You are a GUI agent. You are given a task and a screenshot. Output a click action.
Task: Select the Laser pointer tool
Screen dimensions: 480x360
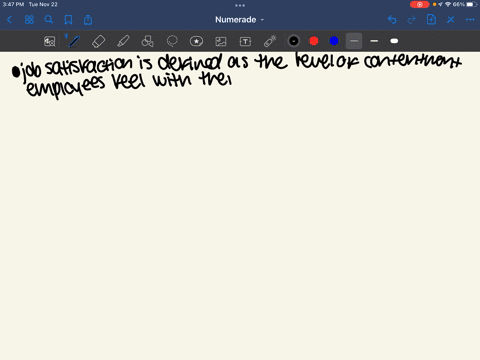coord(270,41)
